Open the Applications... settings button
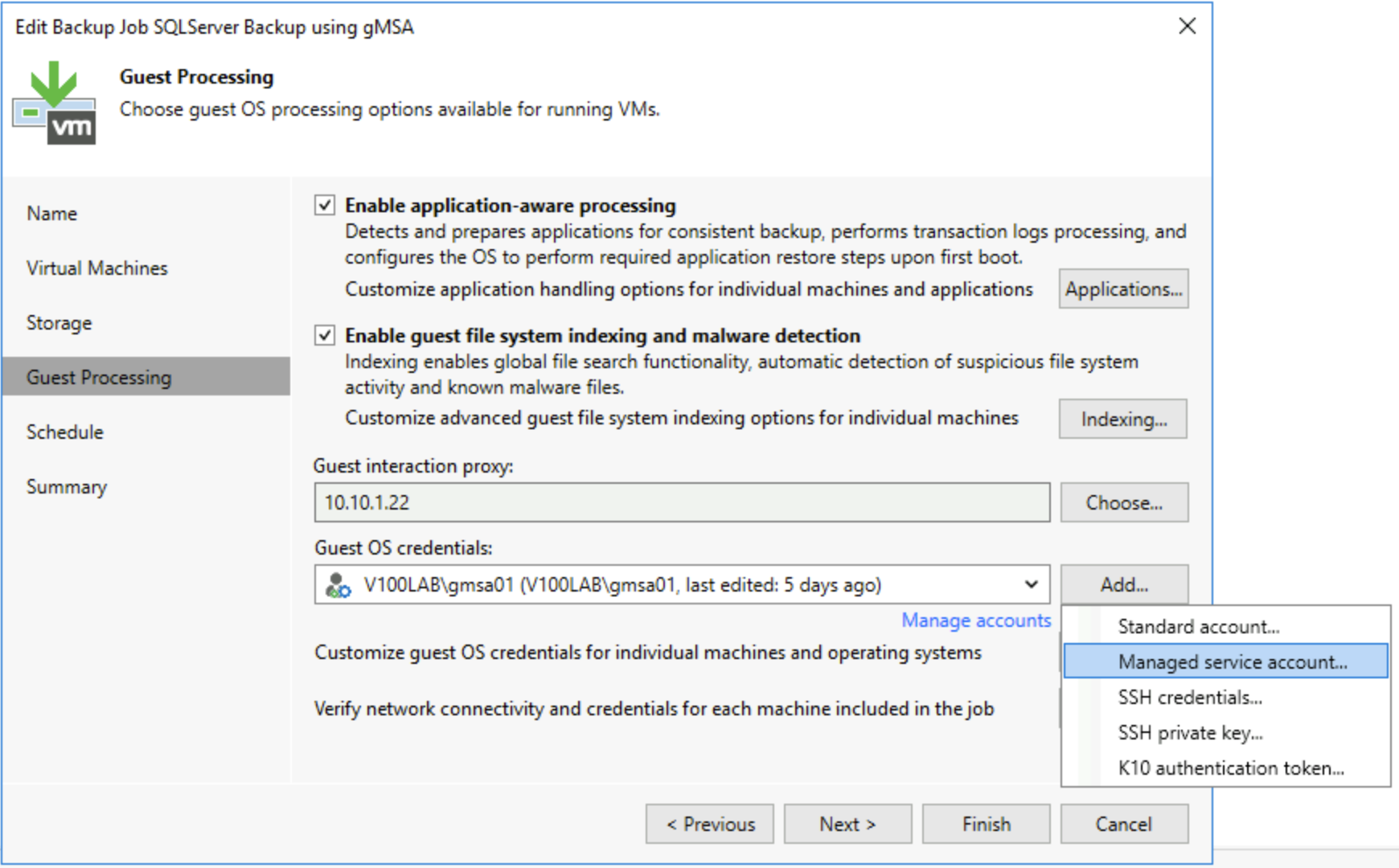This screenshot has height=868, width=1399. point(1123,289)
